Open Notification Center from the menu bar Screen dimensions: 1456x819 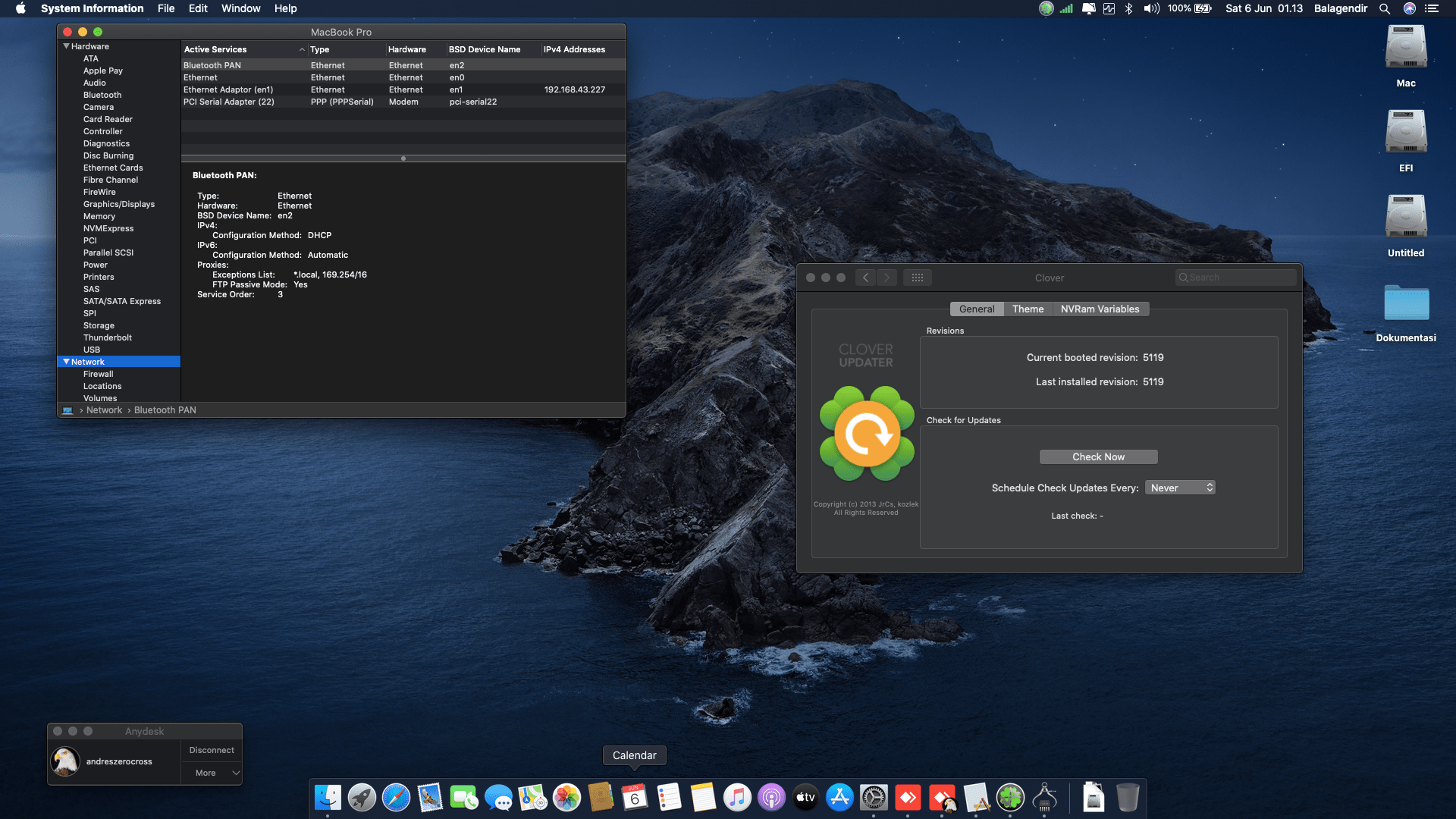[1432, 8]
